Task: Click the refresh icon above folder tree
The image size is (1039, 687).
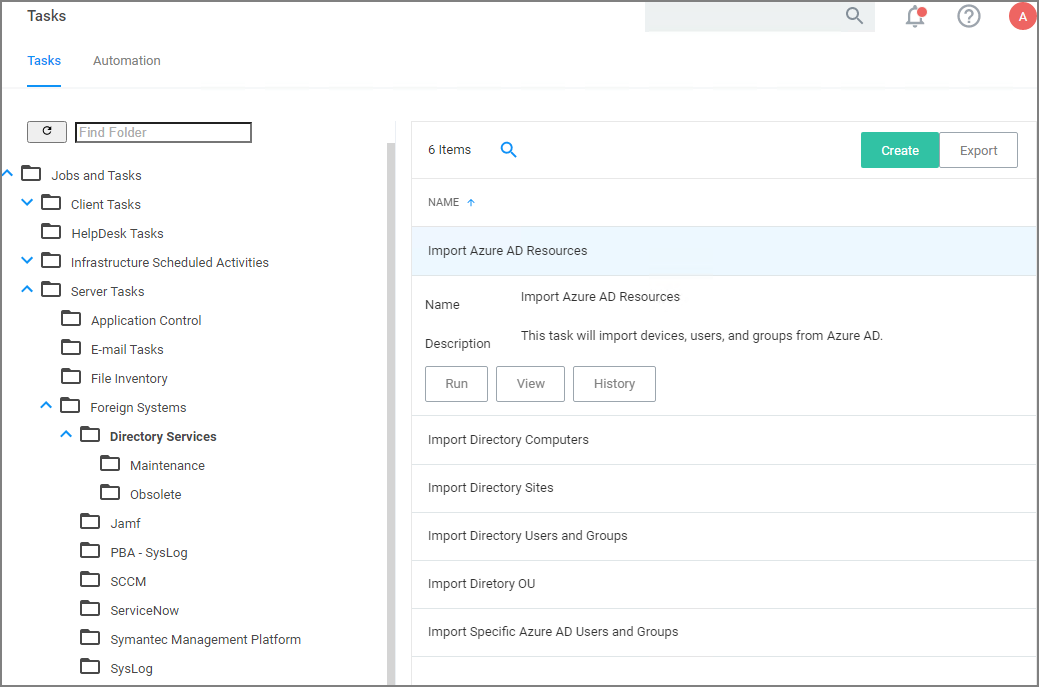Action: (46, 131)
